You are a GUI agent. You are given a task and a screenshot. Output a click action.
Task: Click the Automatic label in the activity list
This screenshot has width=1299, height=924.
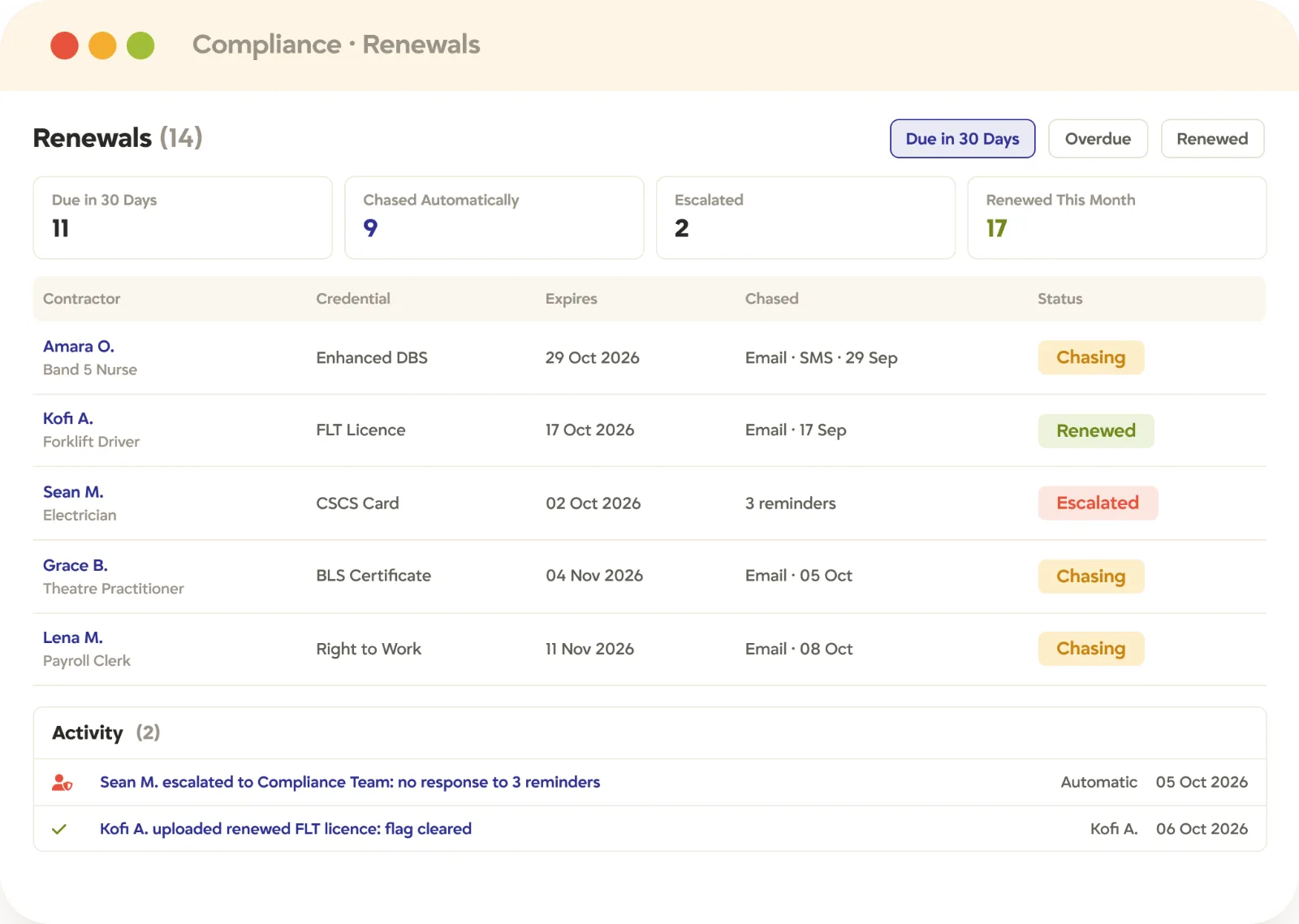coord(1099,782)
